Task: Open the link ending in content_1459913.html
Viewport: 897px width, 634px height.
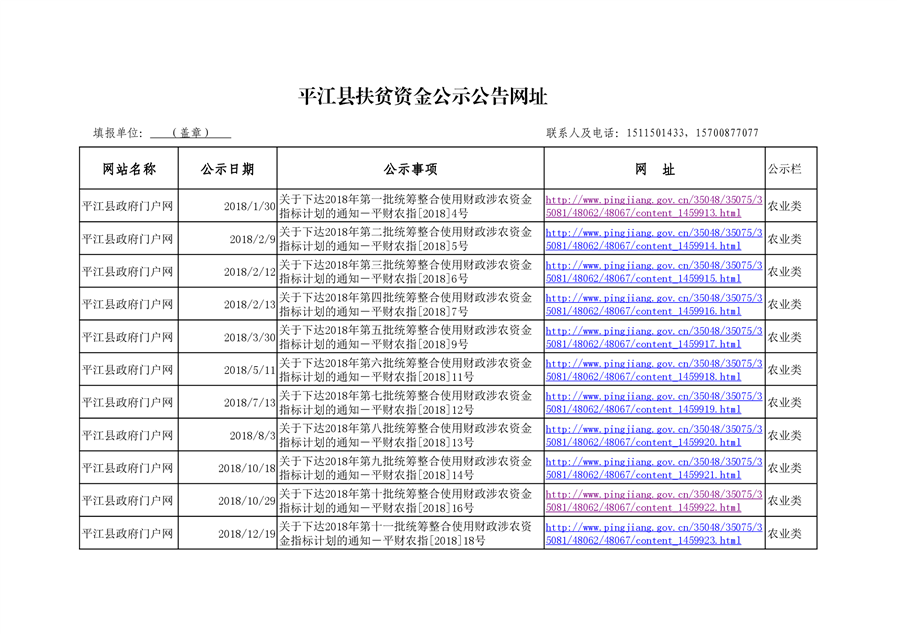Action: 654,207
